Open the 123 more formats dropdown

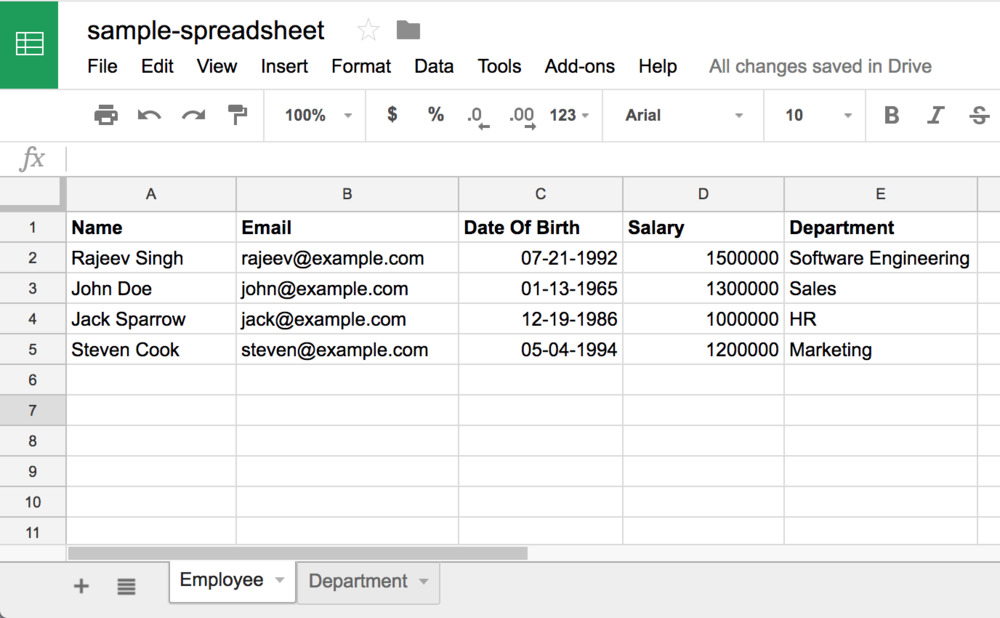(x=569, y=115)
